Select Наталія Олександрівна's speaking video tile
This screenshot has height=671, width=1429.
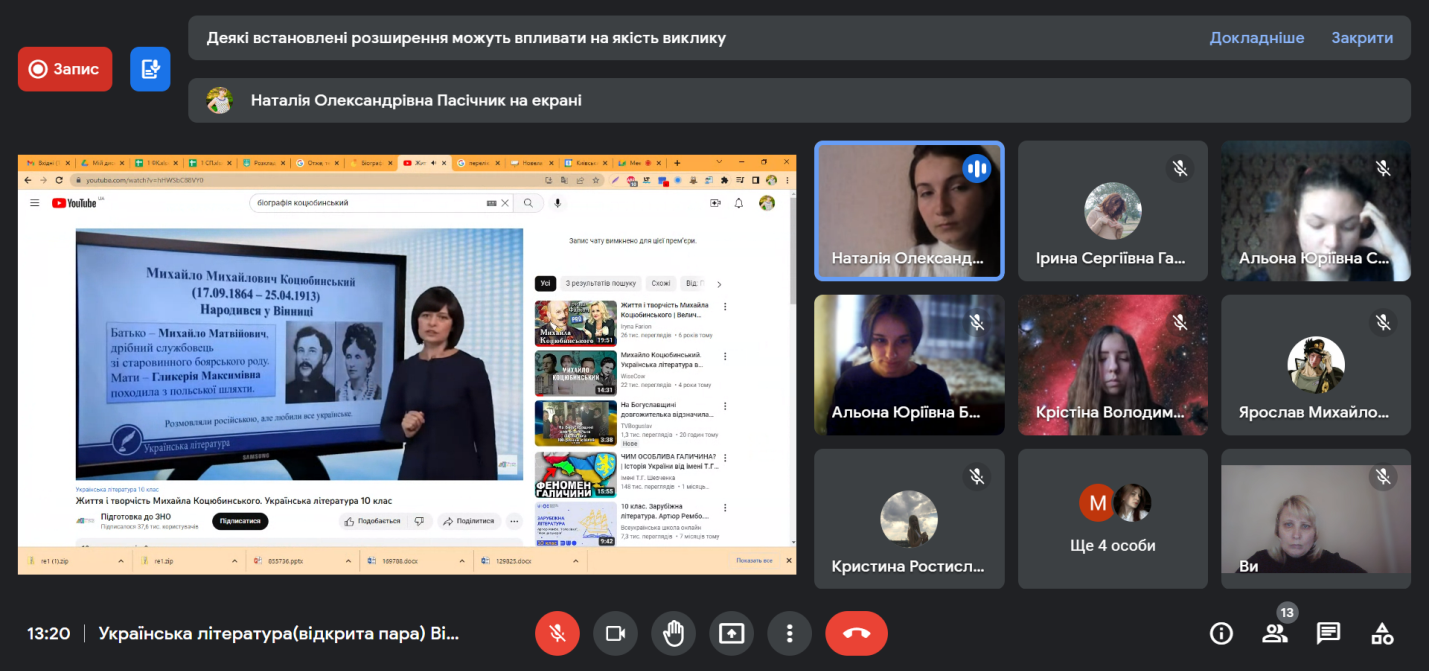[908, 210]
